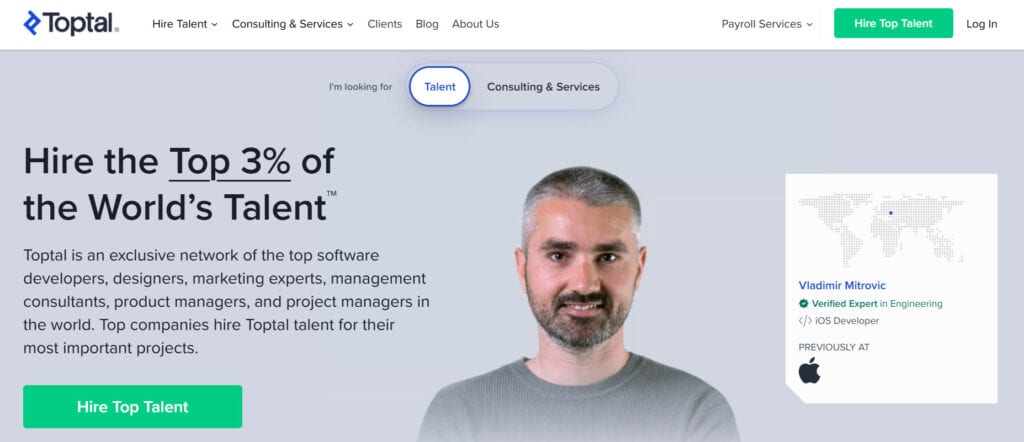The width and height of the screenshot is (1024, 442).
Task: Click the green verified expert badge icon
Action: 803,304
